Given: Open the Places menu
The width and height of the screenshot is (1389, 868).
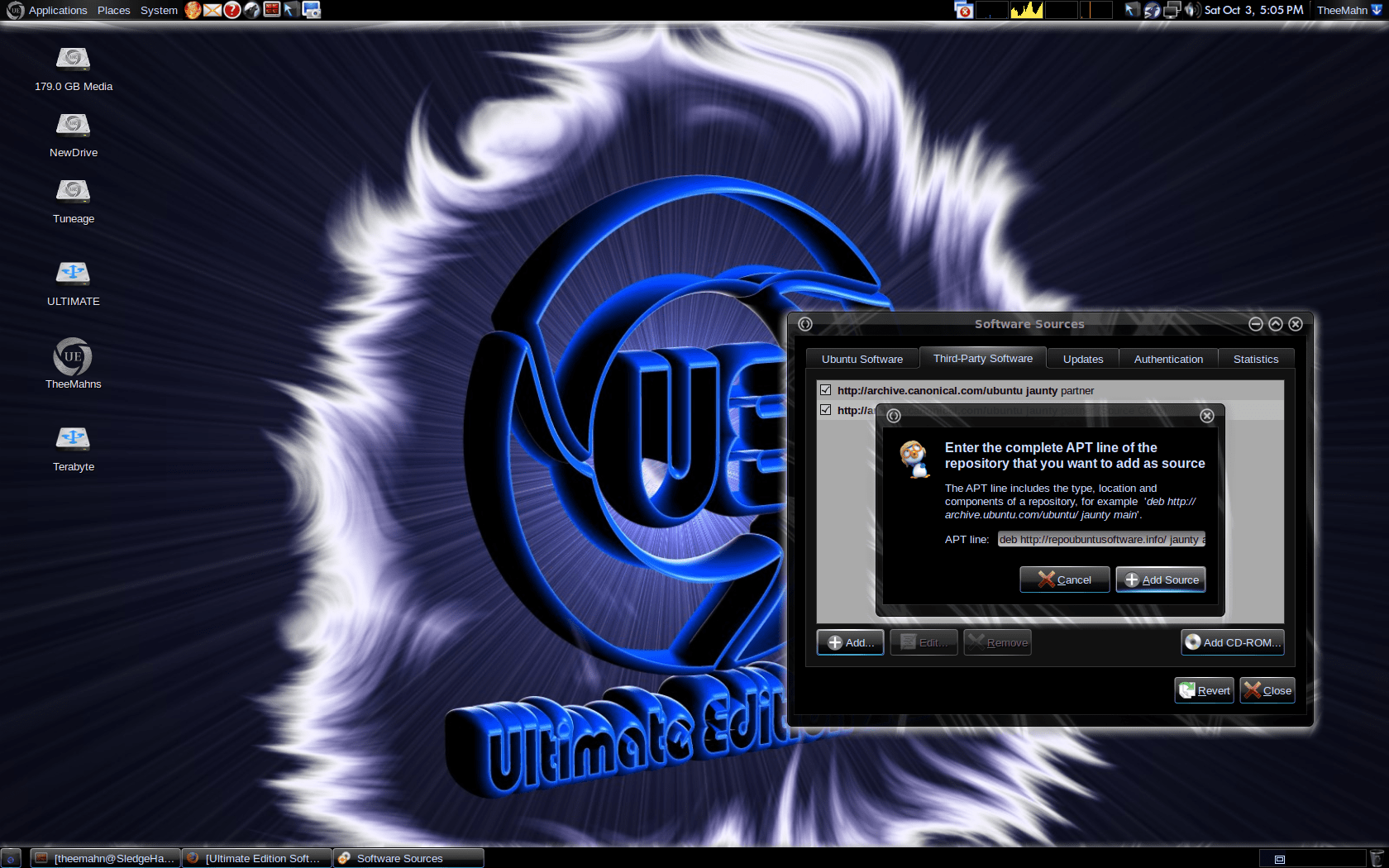Looking at the screenshot, I should tap(114, 10).
